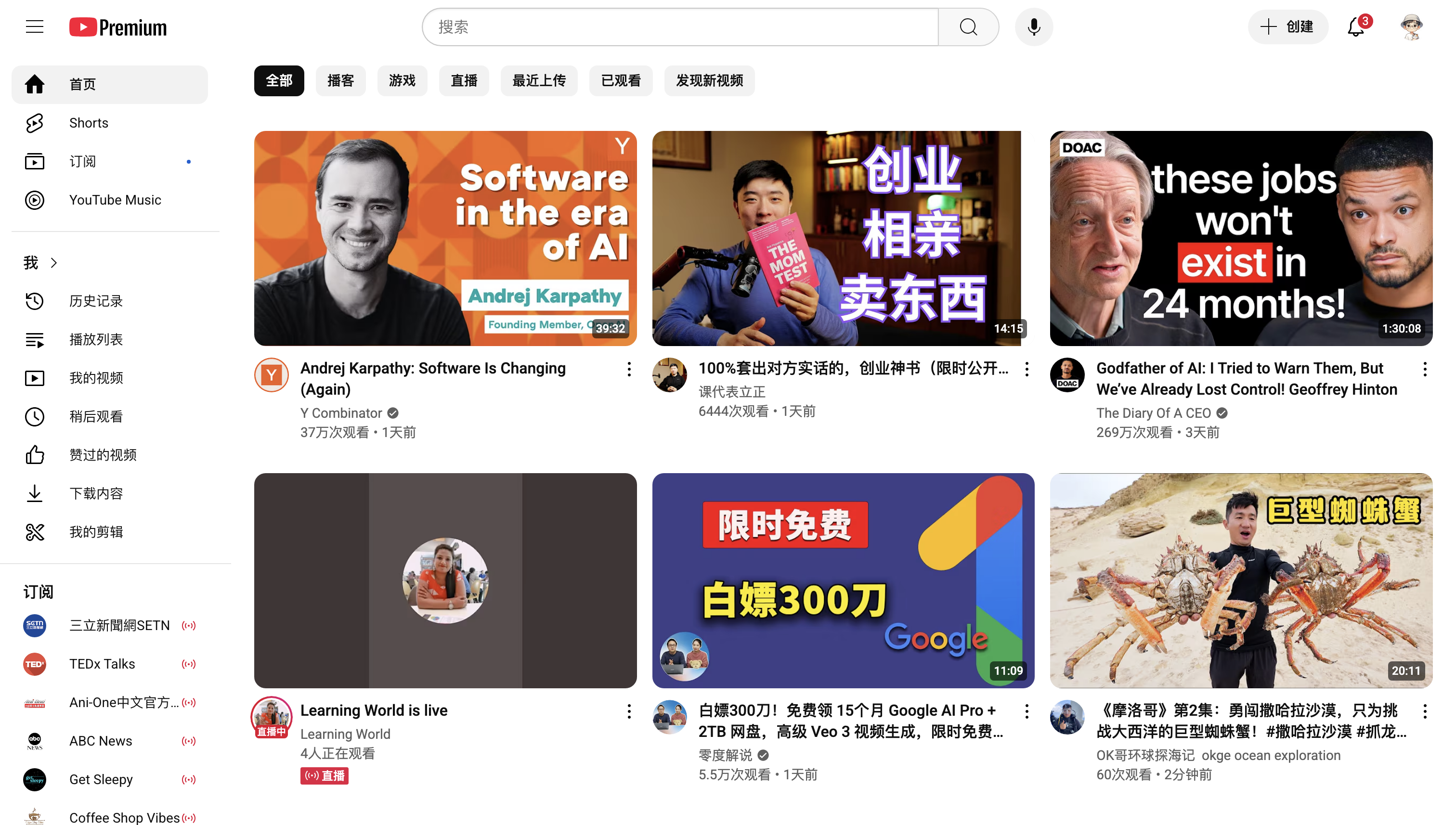Open 我的剪辑 in the sidebar
This screenshot has height=825, width=1456.
[109, 532]
